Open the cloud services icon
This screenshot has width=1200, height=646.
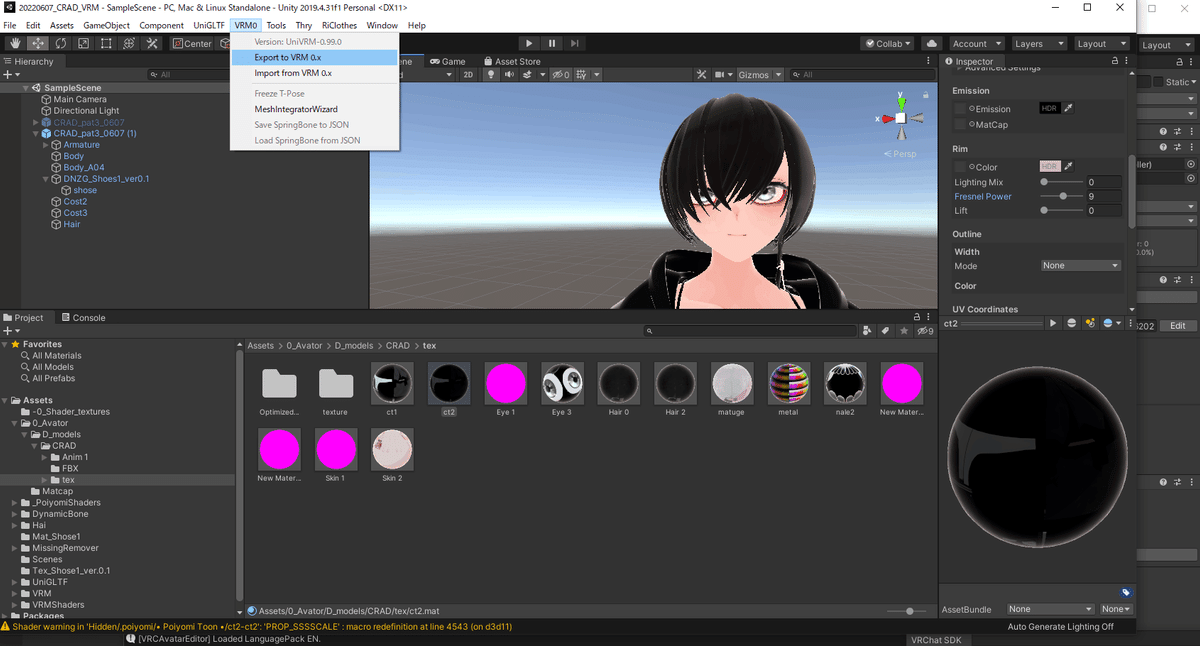pyautogui.click(x=931, y=43)
